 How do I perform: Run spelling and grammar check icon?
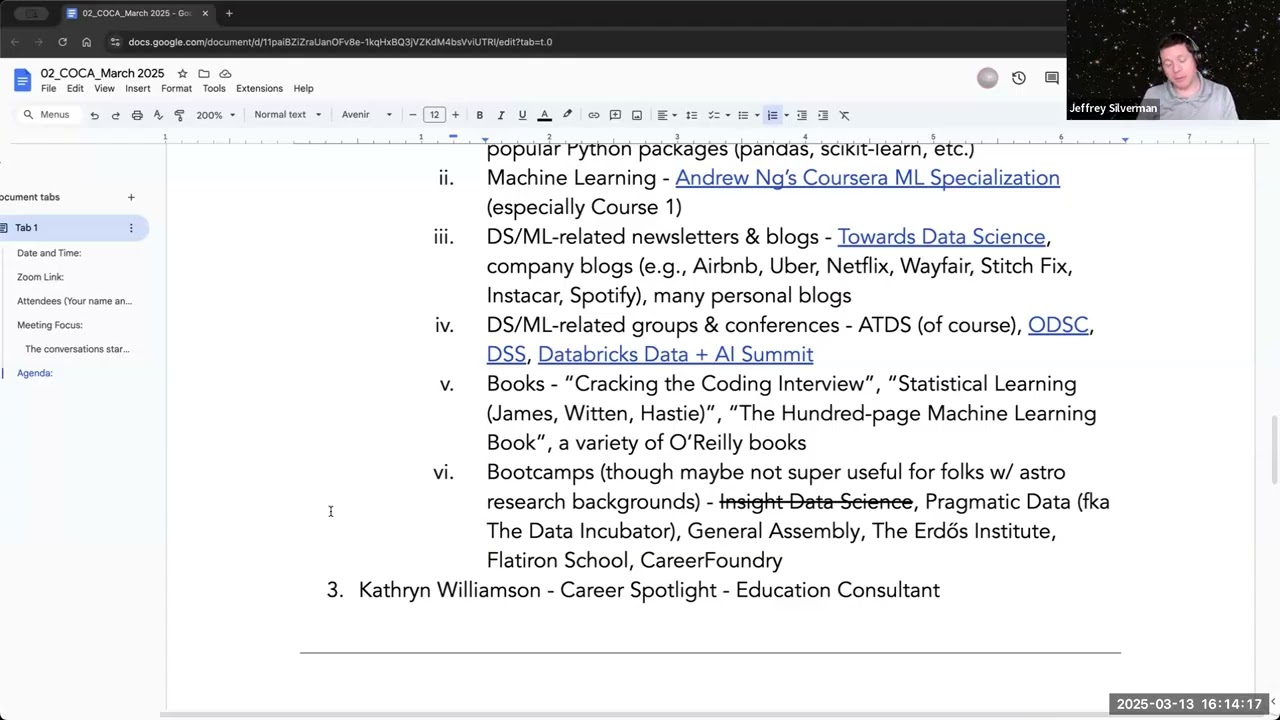click(x=158, y=115)
